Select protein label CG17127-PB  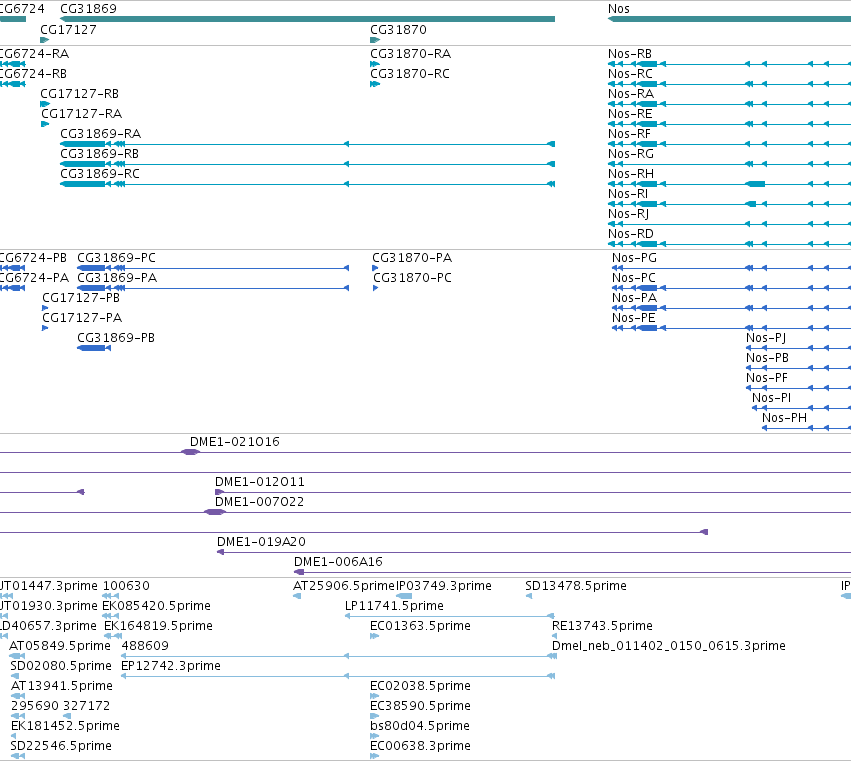tap(81, 298)
